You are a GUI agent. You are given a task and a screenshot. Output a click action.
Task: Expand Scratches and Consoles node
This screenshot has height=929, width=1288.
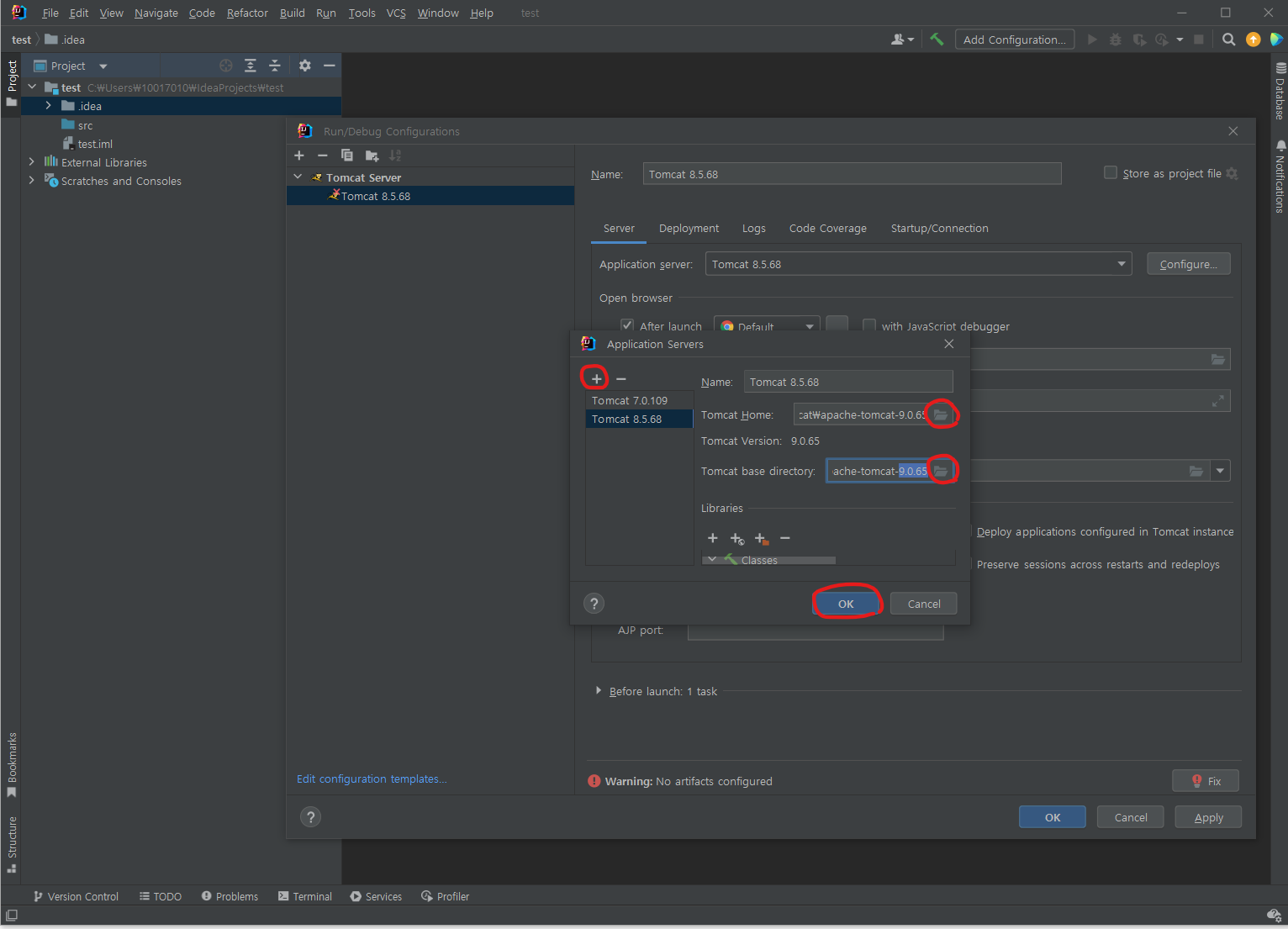point(32,180)
